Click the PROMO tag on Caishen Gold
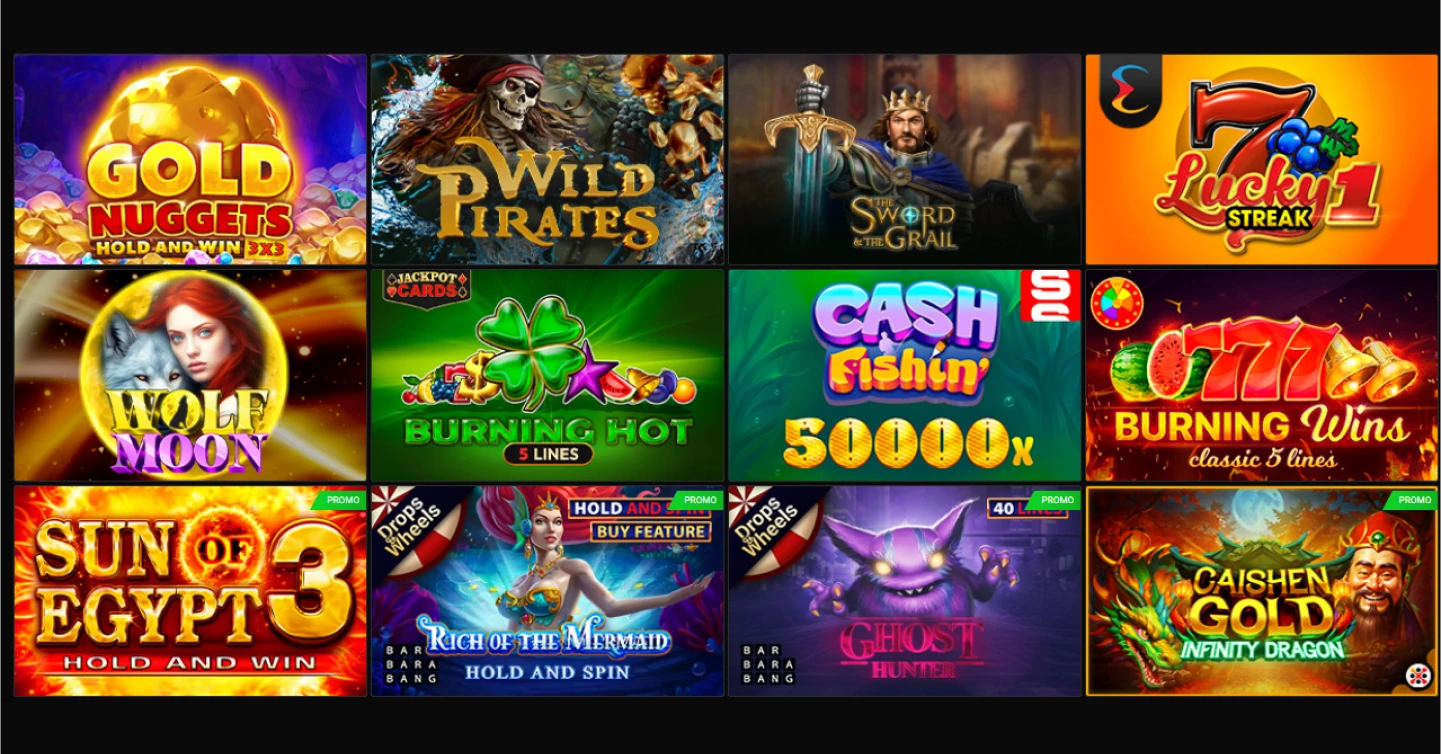Image resolution: width=1441 pixels, height=754 pixels. (1412, 499)
